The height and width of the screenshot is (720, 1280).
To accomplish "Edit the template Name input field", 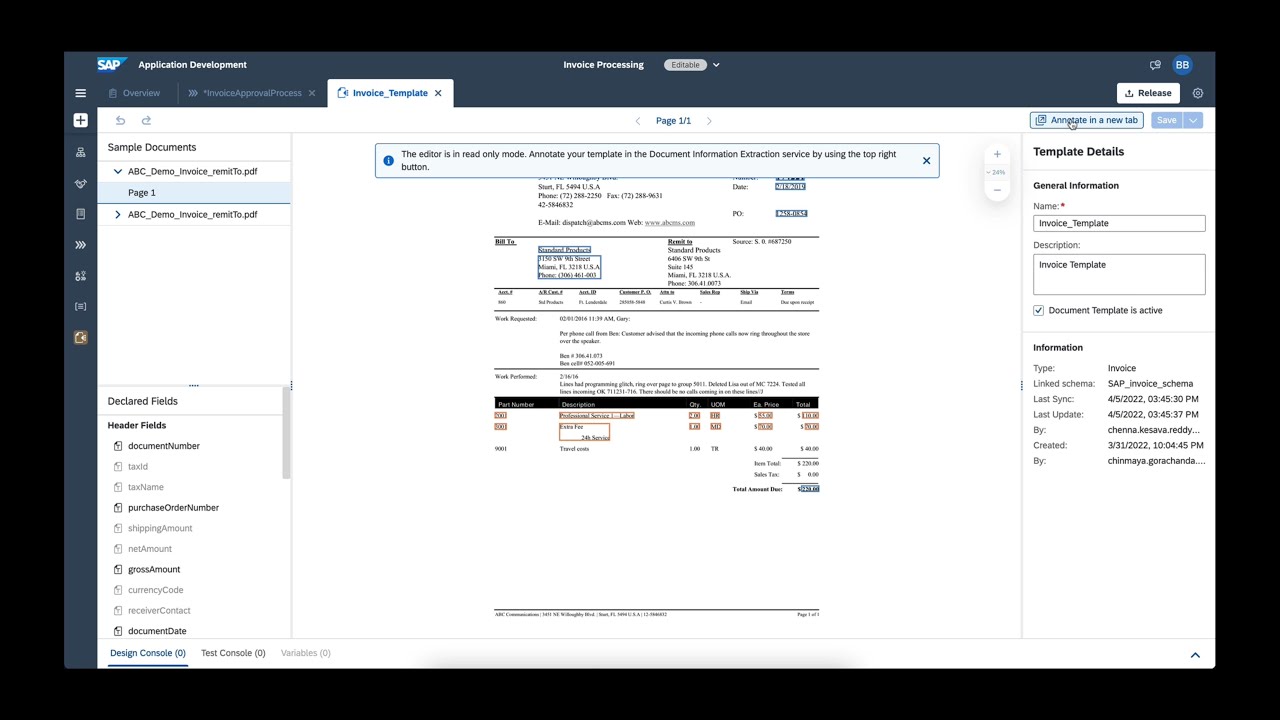I will click(1119, 224).
